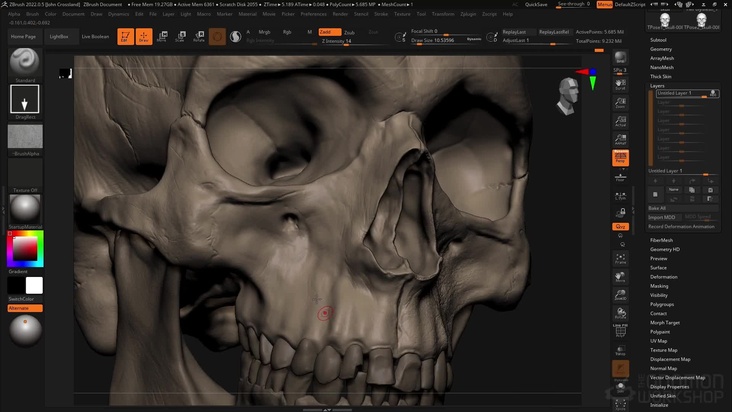This screenshot has width=732, height=412.
Task: Toggle Edit mode button
Action: [x=126, y=36]
